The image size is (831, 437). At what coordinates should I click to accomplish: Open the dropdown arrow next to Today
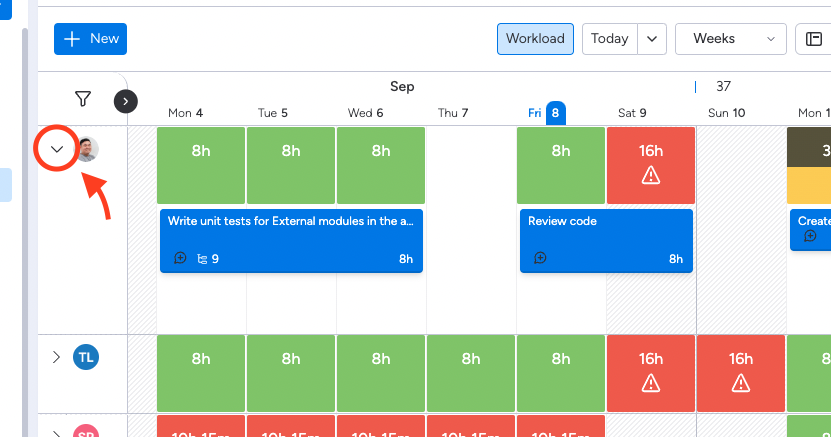(652, 39)
